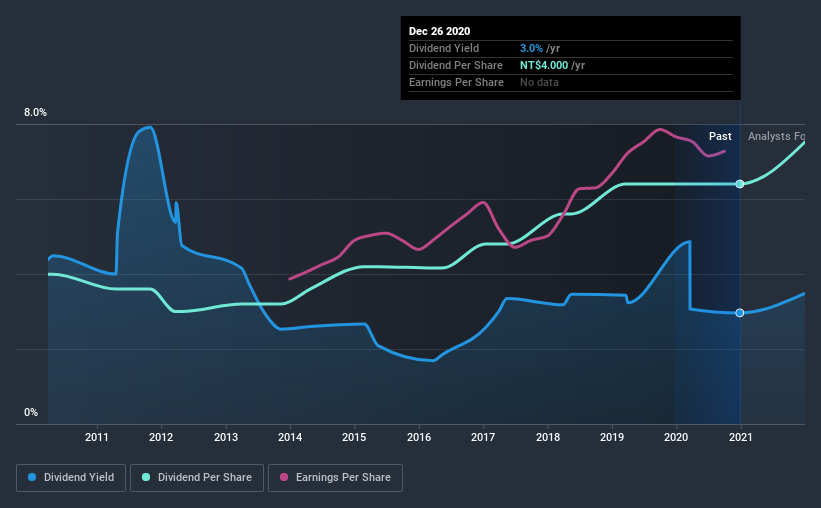Toggle the Dividend Yield legend button

pos(71,478)
